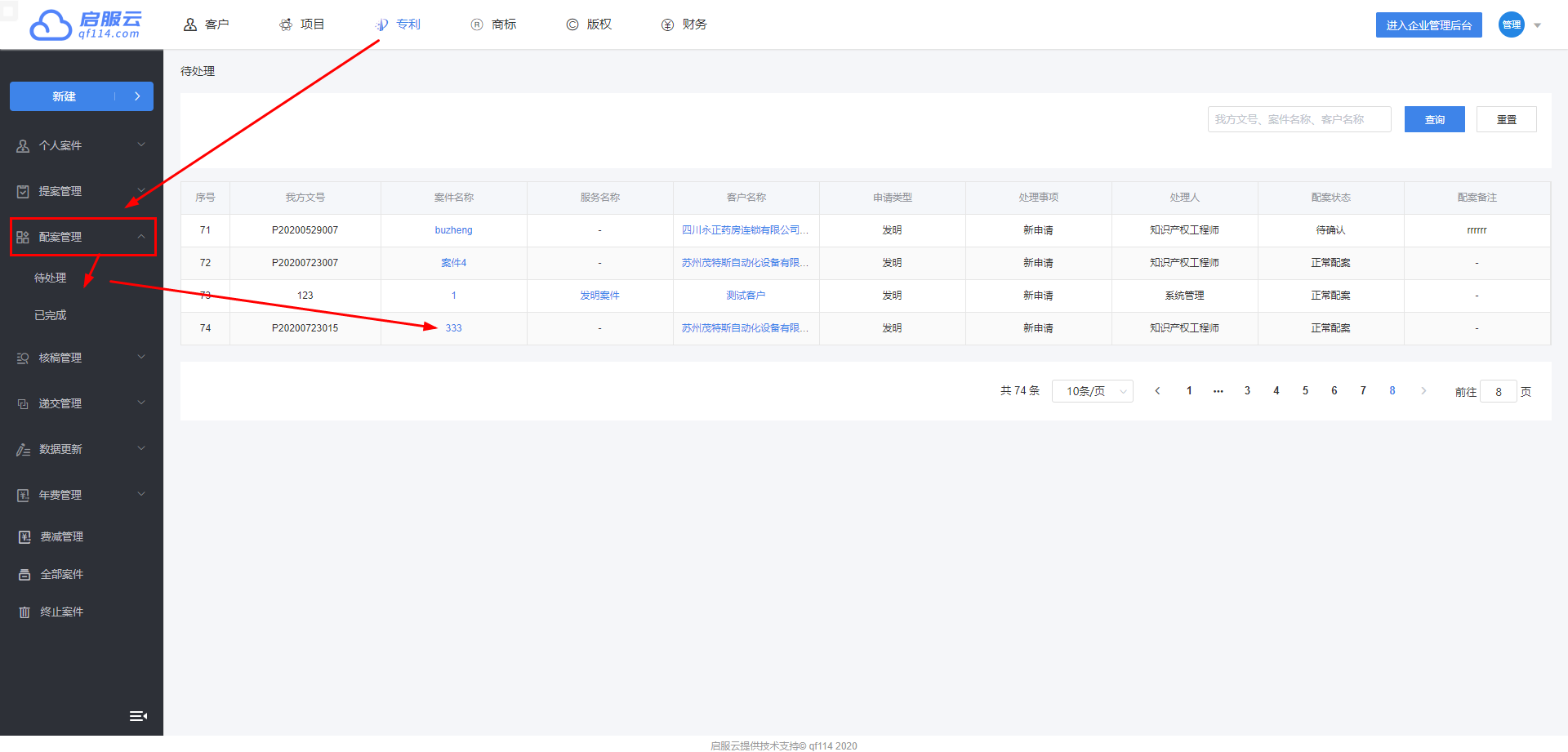Click the 年费管理 sidebar icon
The height and width of the screenshot is (752, 1568).
click(23, 495)
